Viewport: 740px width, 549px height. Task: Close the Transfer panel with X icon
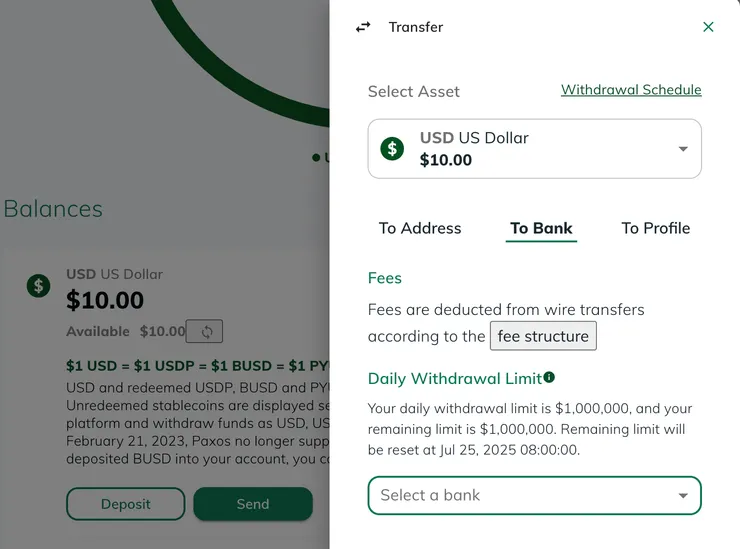tap(708, 27)
